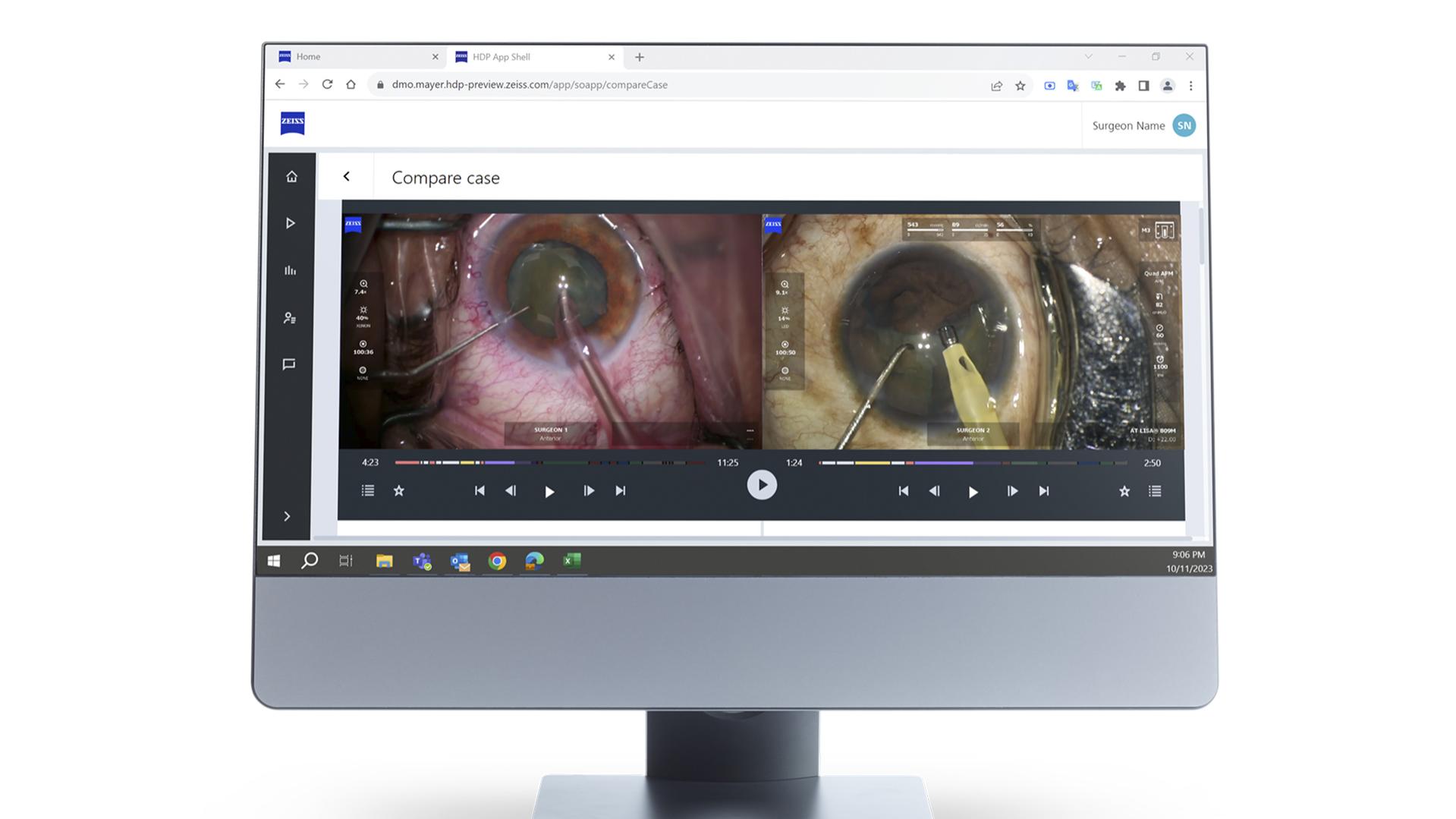Open the comments chat sidebar icon

pyautogui.click(x=289, y=364)
